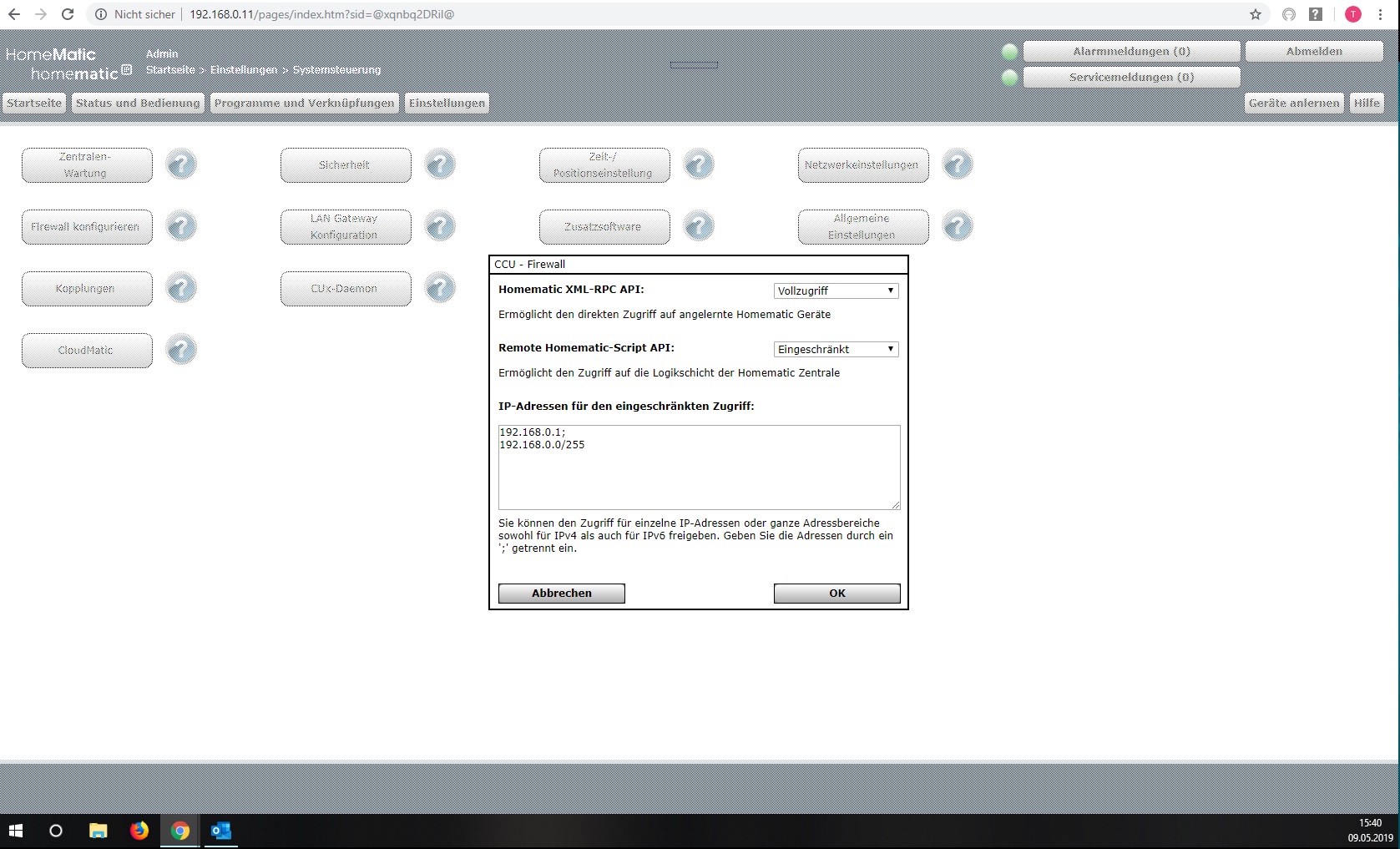Click the Cortana circle icon
This screenshot has height=849, width=1400.
56,831
